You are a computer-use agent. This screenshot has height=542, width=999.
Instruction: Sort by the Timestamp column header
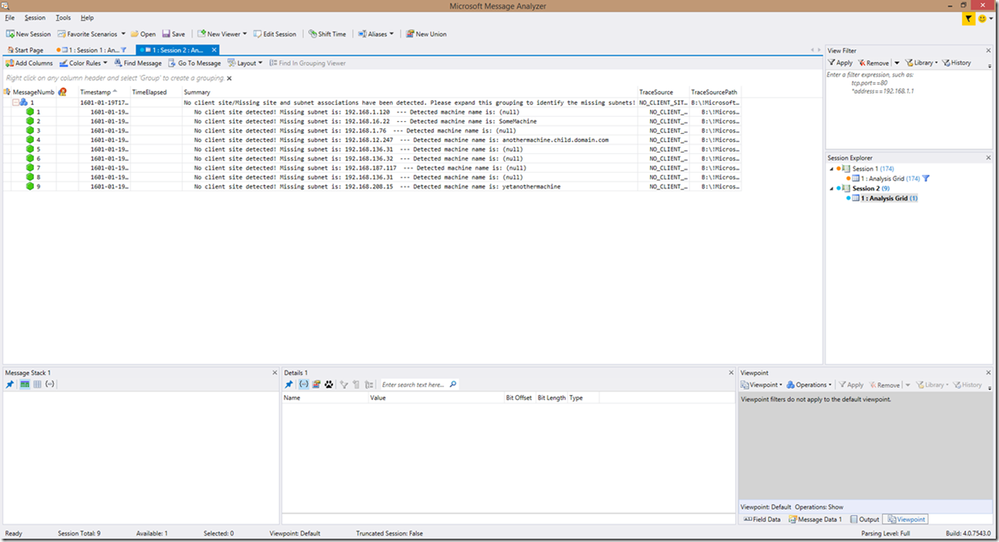coord(104,92)
